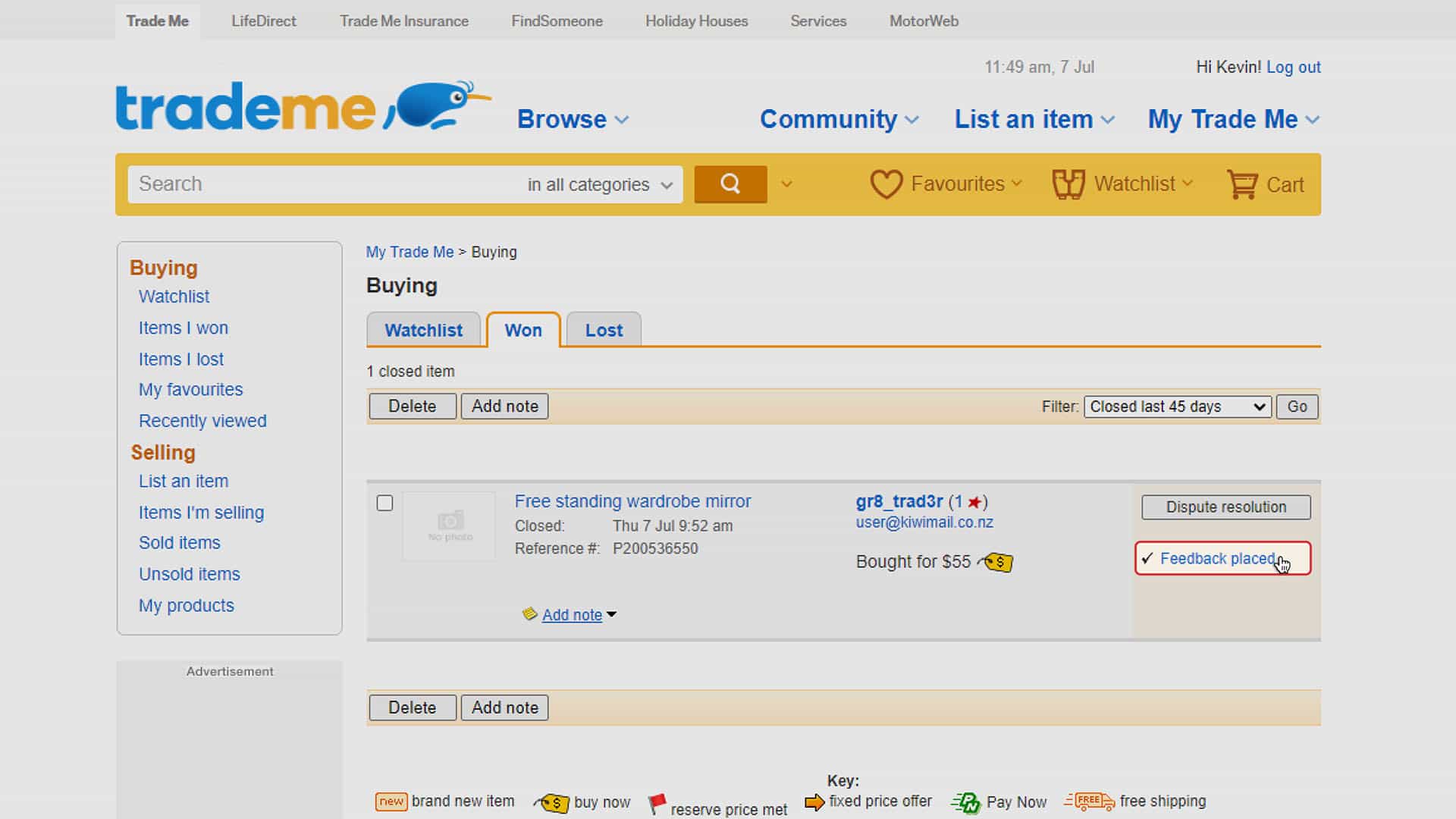
Task: Tick the checkbox for wardrobe mirror item
Action: [x=384, y=503]
